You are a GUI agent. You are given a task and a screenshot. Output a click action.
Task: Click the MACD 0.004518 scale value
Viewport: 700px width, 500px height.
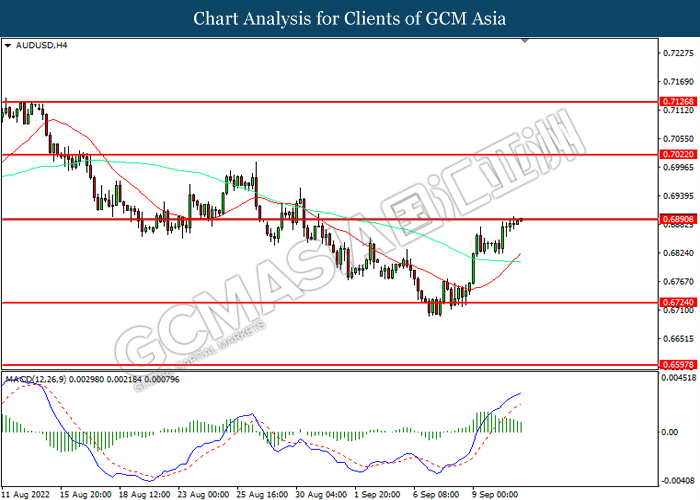click(x=679, y=378)
